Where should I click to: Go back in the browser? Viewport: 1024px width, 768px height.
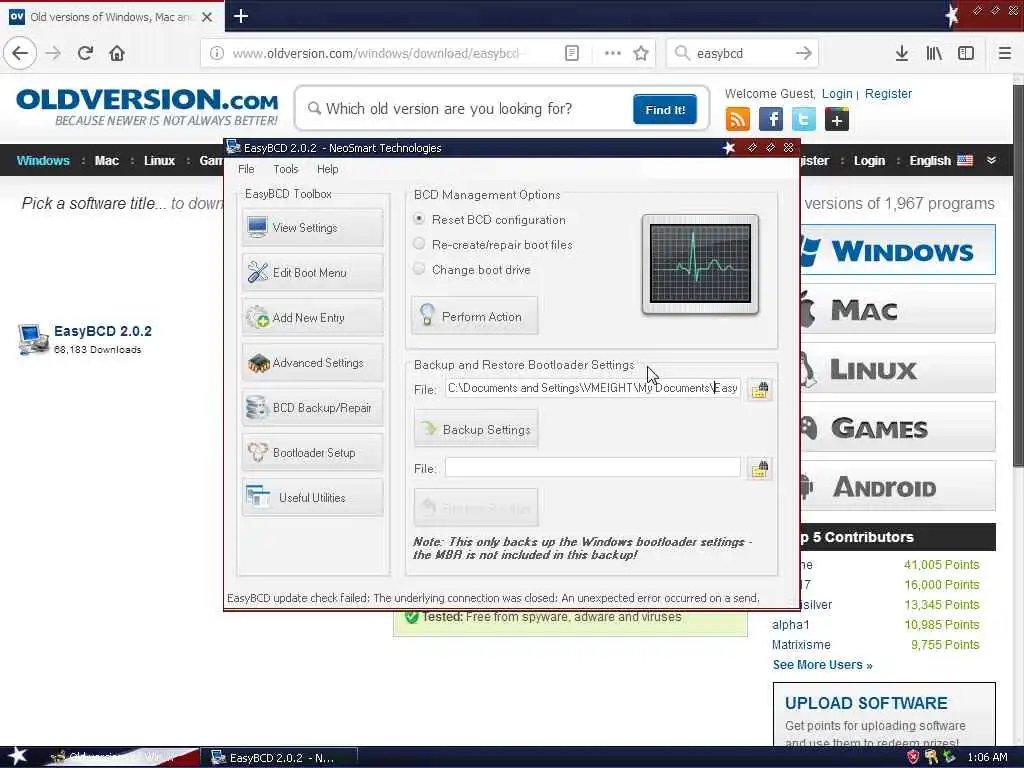click(x=20, y=53)
